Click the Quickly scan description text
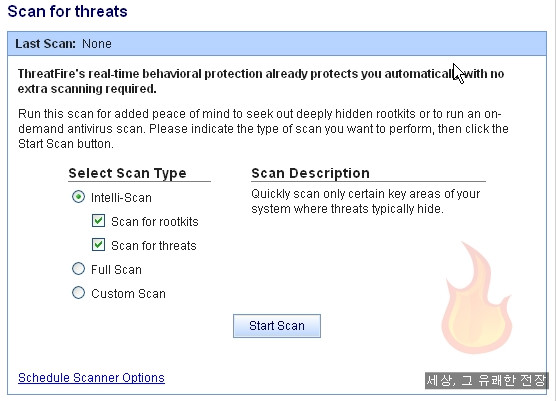This screenshot has width=556, height=401. point(365,201)
